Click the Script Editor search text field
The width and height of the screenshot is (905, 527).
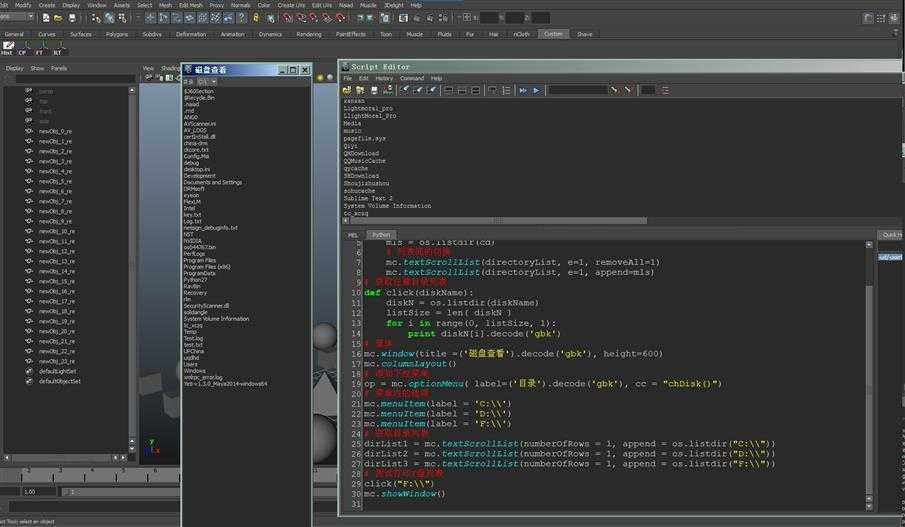[x=577, y=90]
